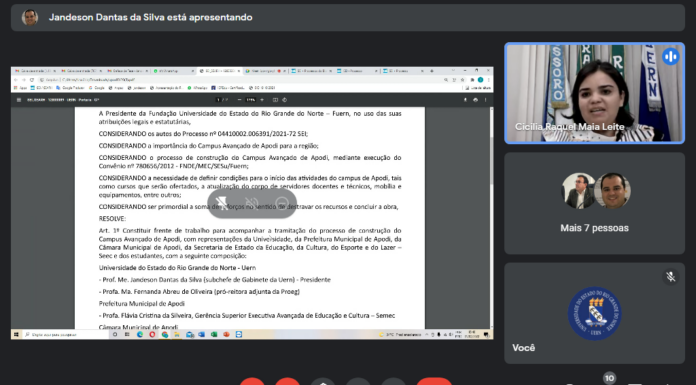Expand the PDF sidebar using the hamburger menu
This screenshot has height=385, width=696.
[x=19, y=100]
